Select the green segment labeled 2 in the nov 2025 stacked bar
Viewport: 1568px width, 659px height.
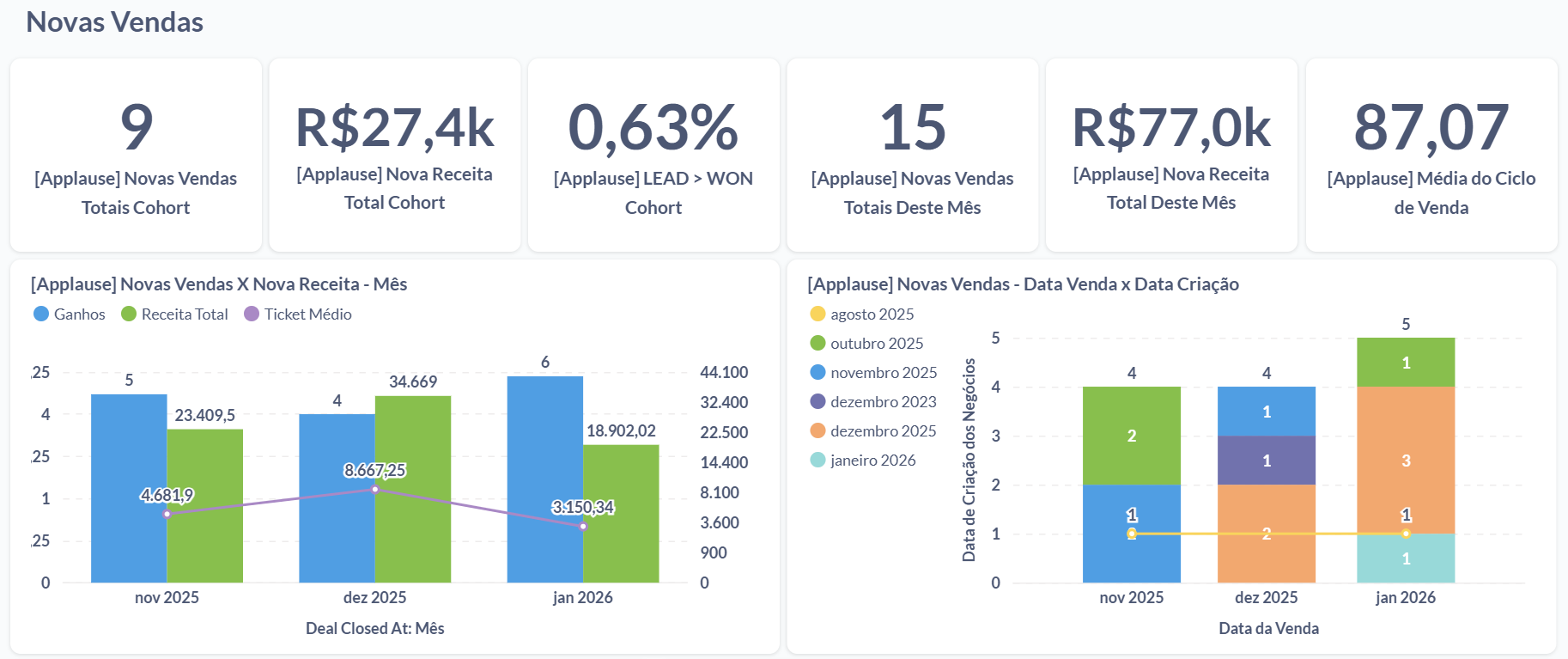[1132, 436]
